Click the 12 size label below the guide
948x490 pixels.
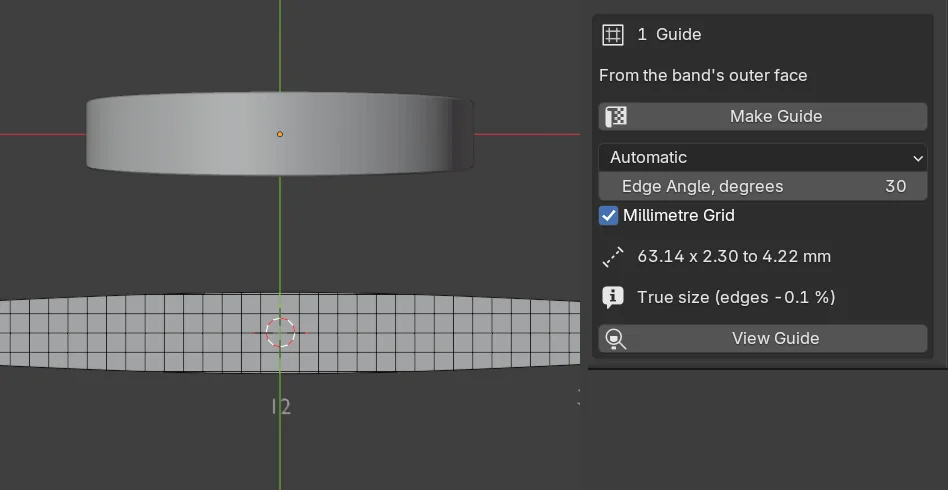[x=281, y=407]
